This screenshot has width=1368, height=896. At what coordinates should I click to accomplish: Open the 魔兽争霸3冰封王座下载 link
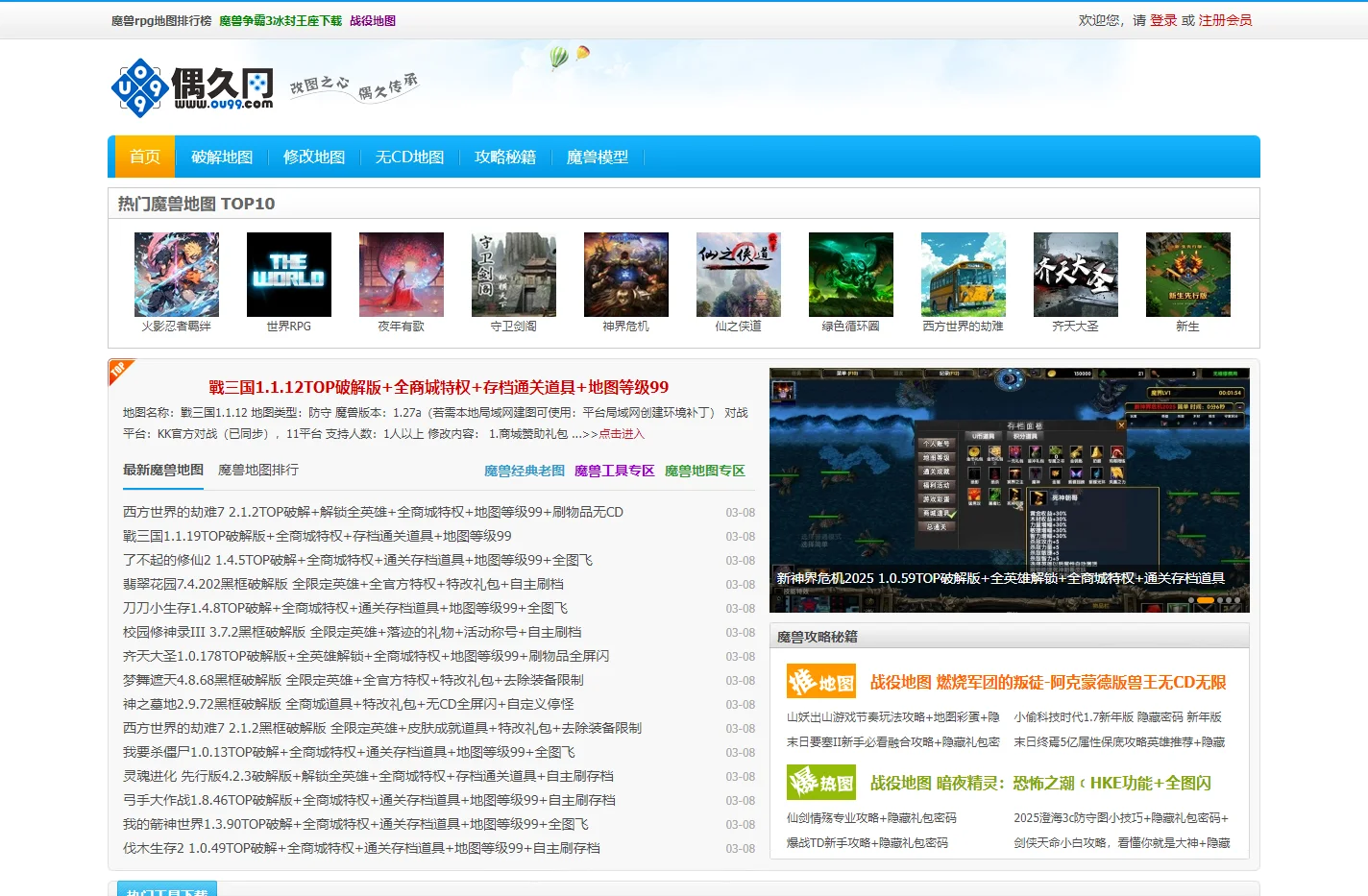point(281,20)
